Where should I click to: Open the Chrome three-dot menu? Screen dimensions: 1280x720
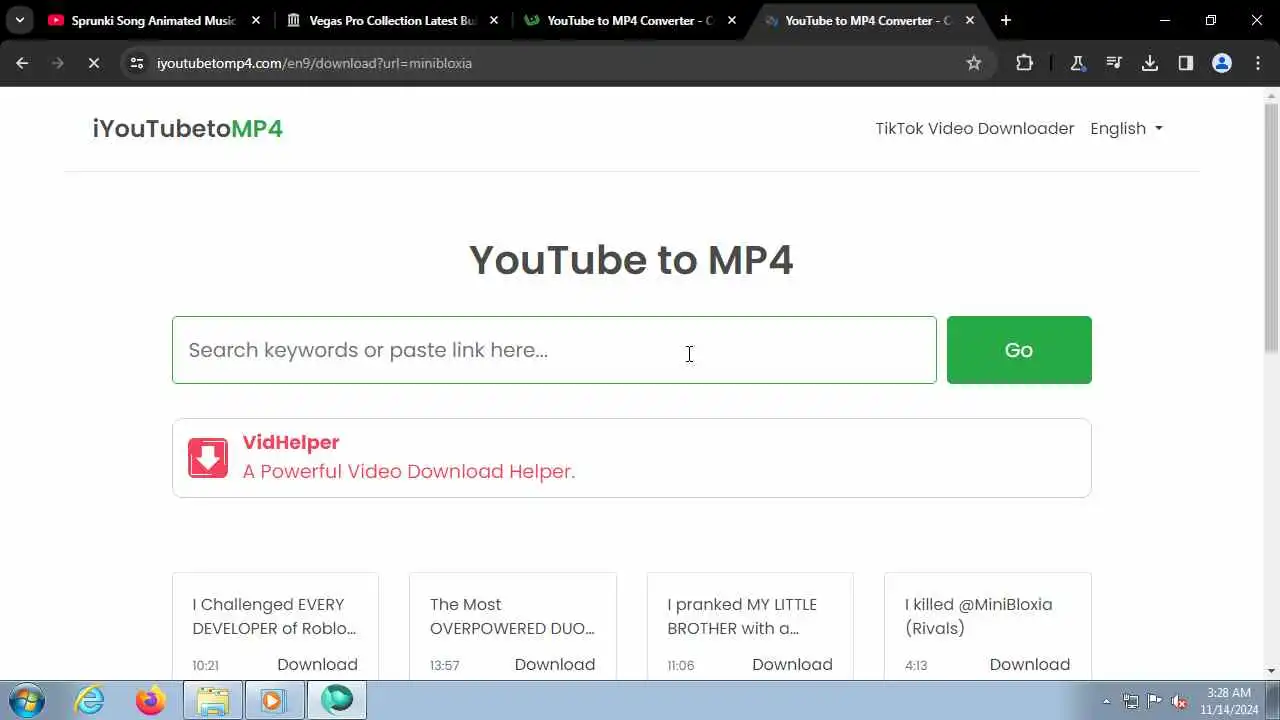pyautogui.click(x=1258, y=63)
